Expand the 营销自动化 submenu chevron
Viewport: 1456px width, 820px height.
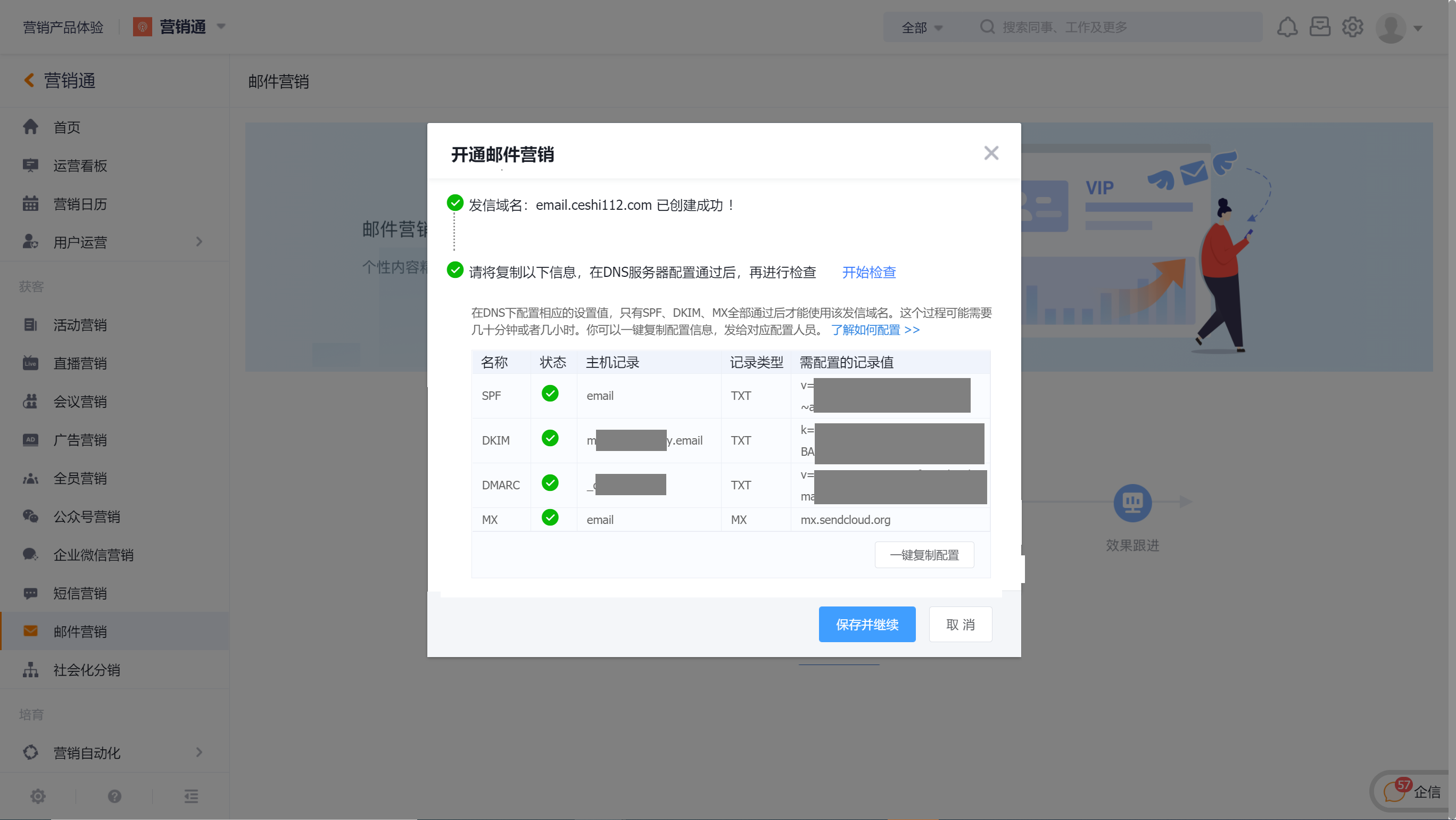[199, 752]
